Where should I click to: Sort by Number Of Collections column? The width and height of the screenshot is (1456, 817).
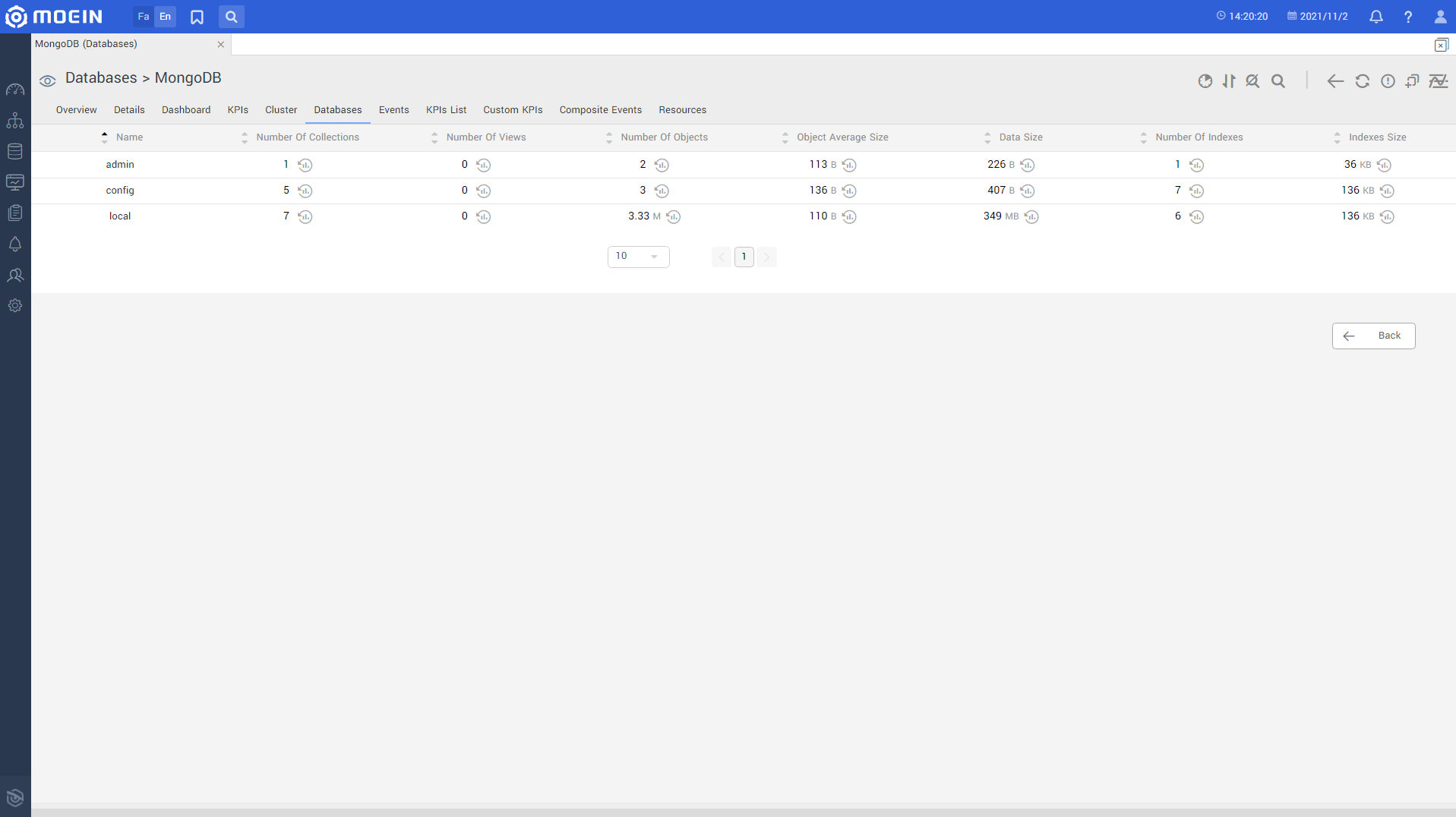tap(308, 137)
